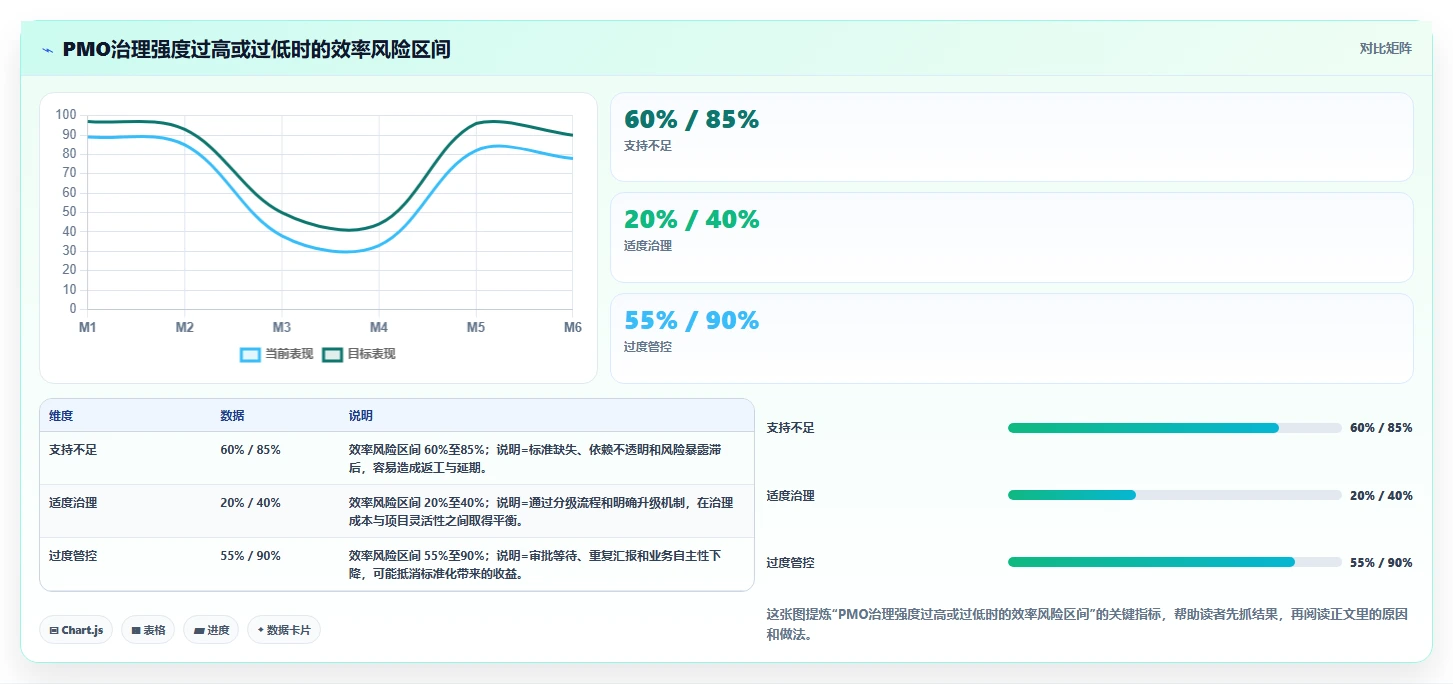Click the 支持不足 label in the stat card
Screen dimensions: 1453x684
pyautogui.click(x=648, y=146)
